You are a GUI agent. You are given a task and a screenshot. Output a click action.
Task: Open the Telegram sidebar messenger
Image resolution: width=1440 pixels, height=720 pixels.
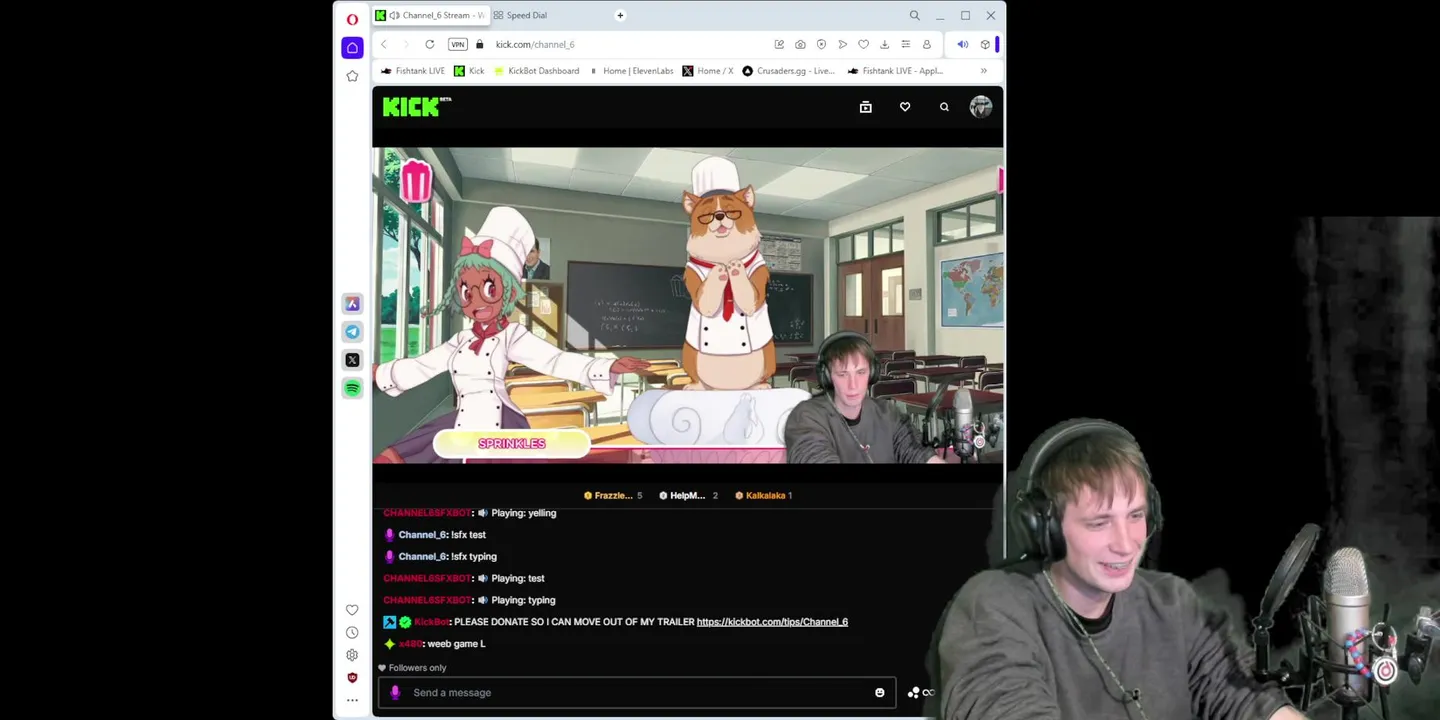click(352, 332)
